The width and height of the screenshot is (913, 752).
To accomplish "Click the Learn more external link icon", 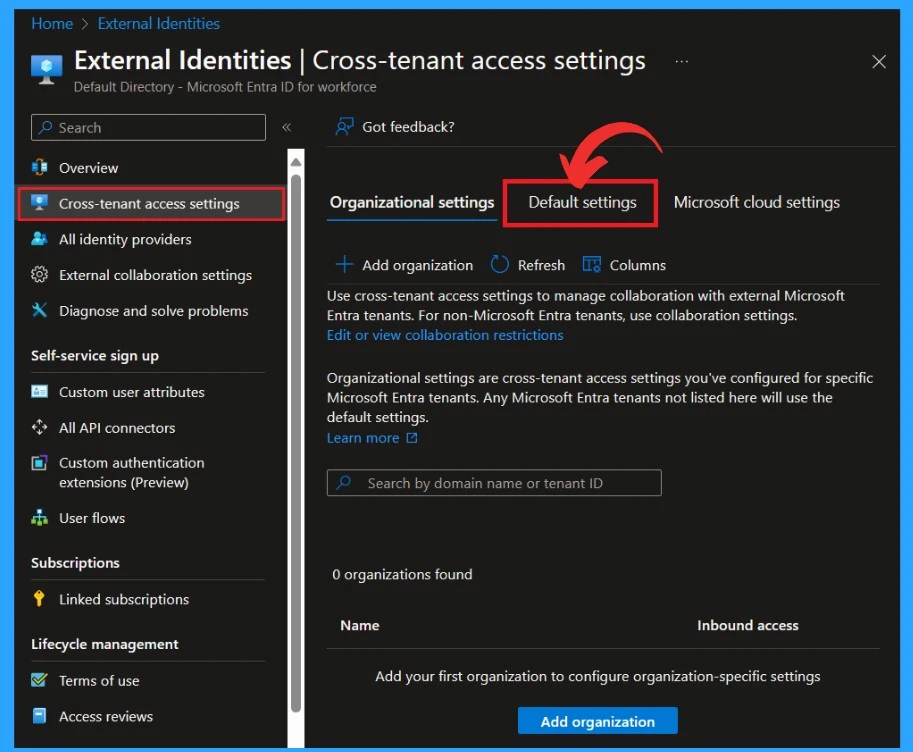I will [x=412, y=438].
